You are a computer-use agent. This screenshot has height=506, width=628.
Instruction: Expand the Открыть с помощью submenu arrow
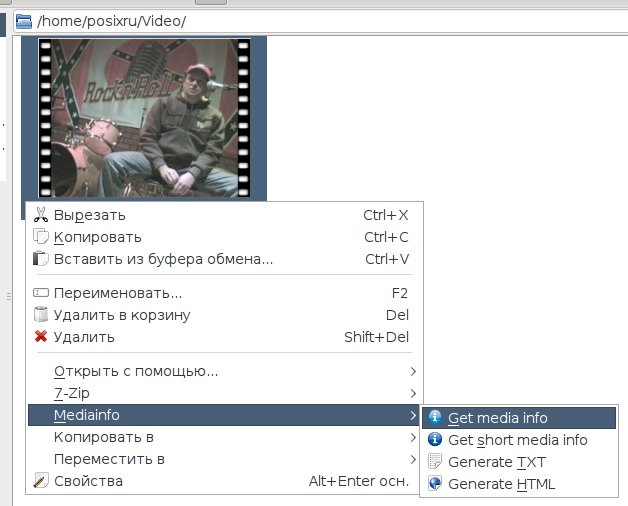(x=413, y=371)
